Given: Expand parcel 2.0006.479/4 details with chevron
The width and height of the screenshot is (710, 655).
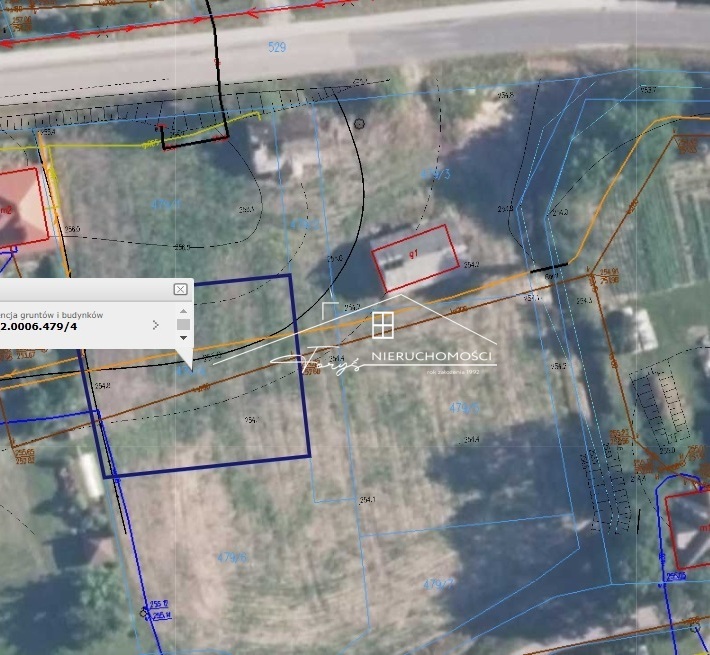Looking at the screenshot, I should tap(155, 325).
